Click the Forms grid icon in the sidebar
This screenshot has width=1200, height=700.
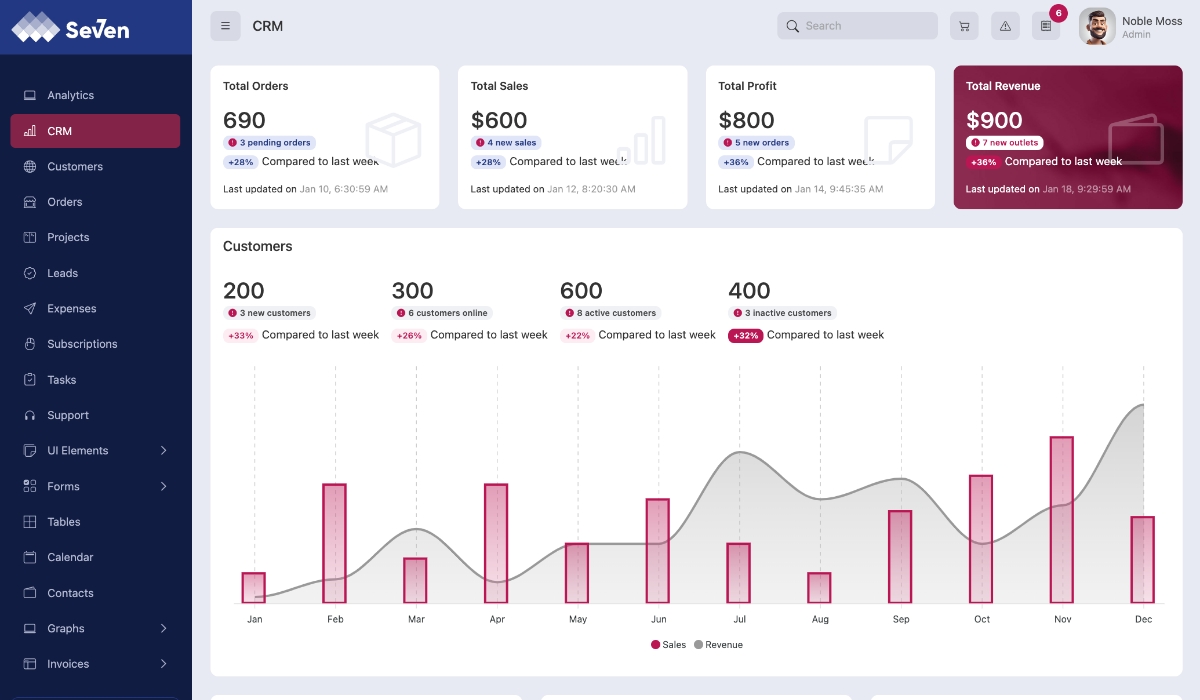tap(29, 486)
